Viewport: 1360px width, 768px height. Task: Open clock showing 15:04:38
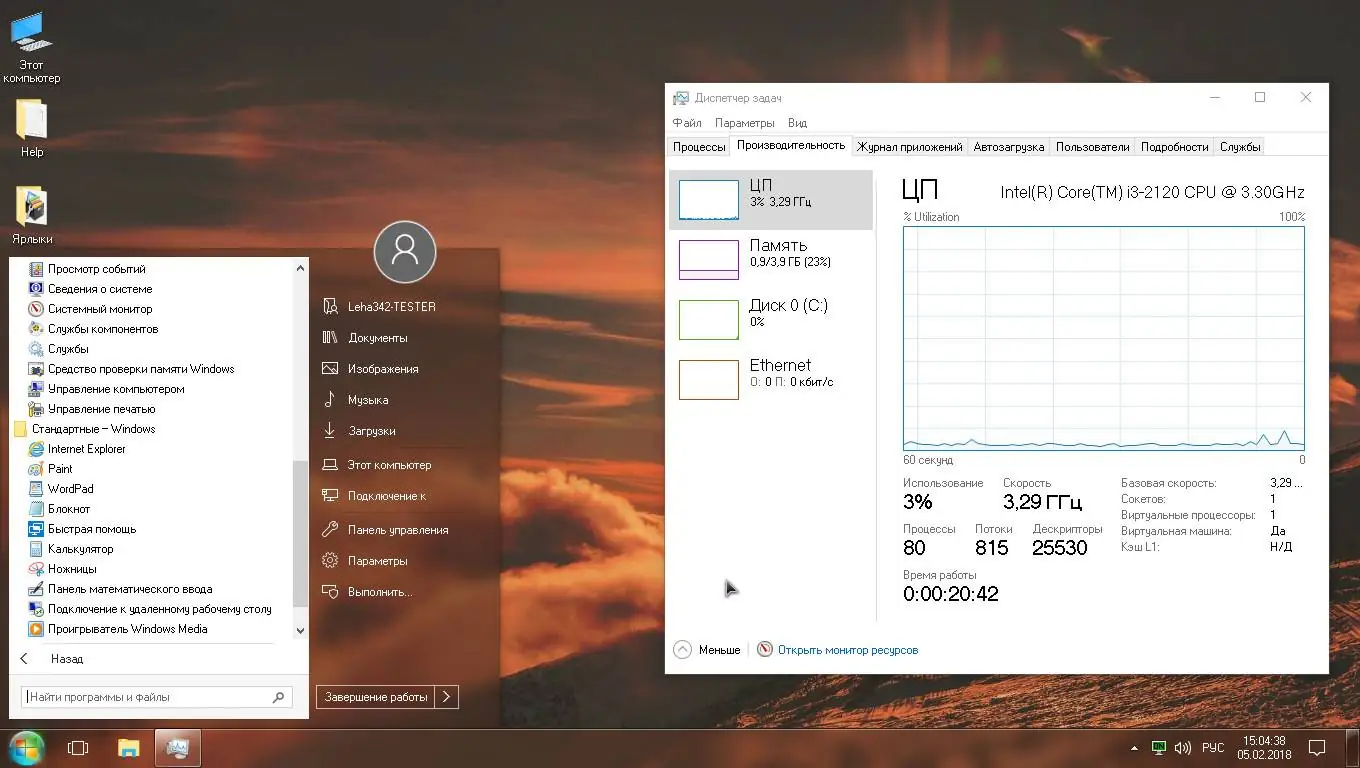click(x=1266, y=747)
